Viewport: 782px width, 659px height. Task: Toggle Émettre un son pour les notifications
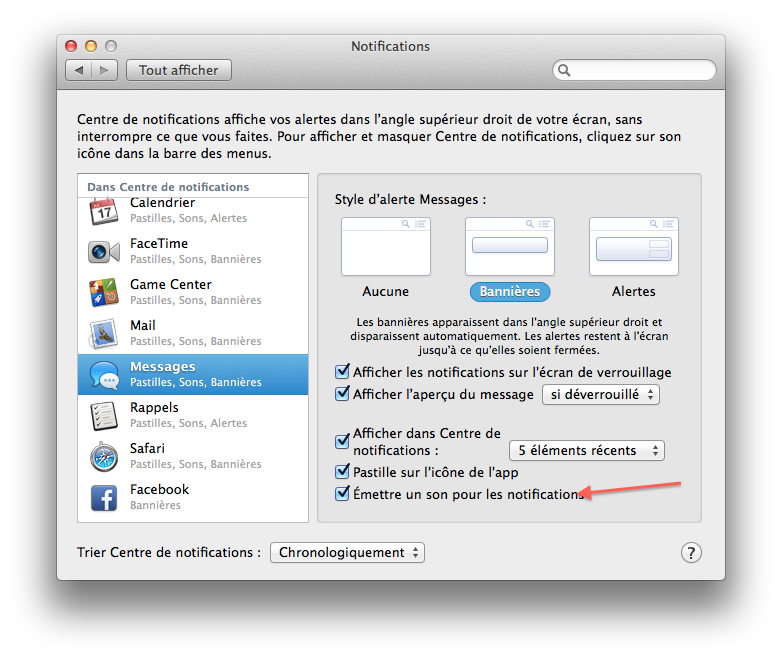click(x=342, y=493)
